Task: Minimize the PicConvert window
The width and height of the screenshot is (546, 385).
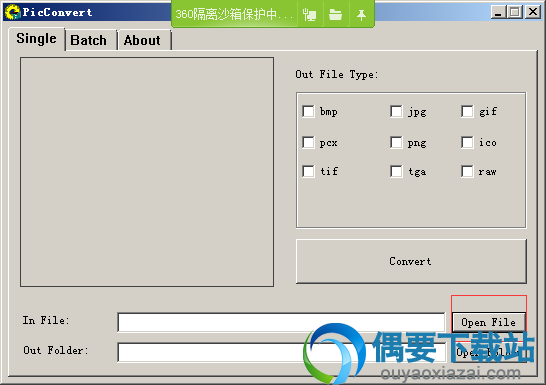Action: (498, 12)
